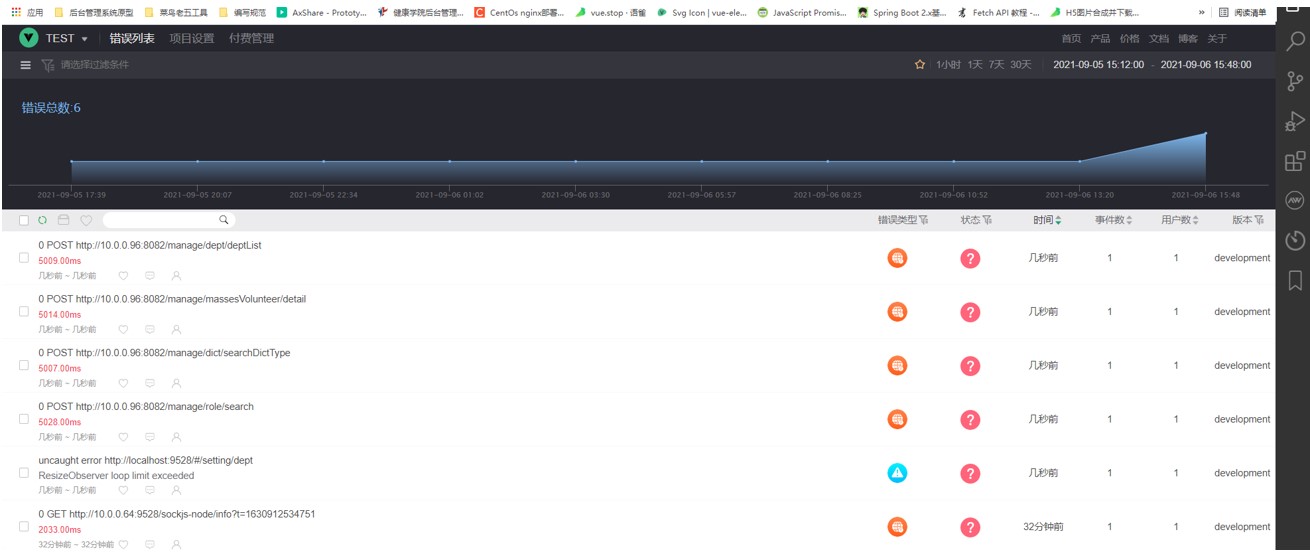Open the 产品 link
This screenshot has width=1310, height=554.
tap(1100, 39)
